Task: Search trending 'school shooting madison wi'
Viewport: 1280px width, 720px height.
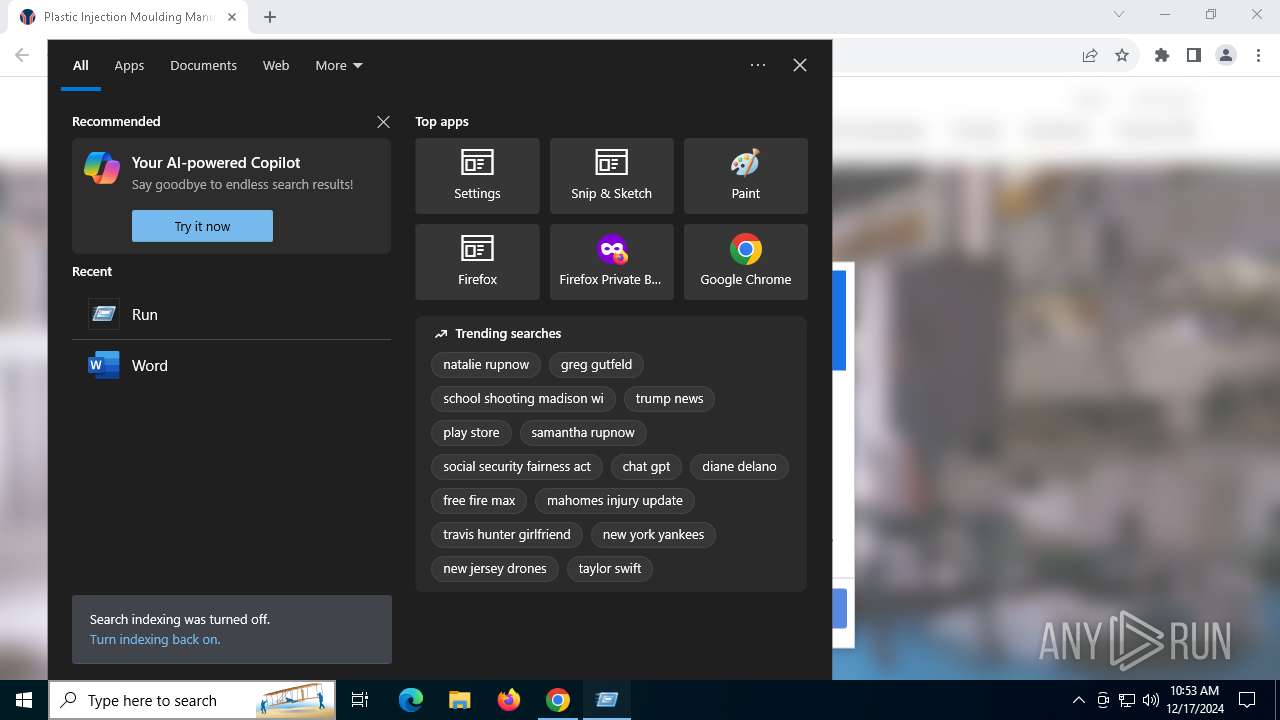Action: coord(523,399)
